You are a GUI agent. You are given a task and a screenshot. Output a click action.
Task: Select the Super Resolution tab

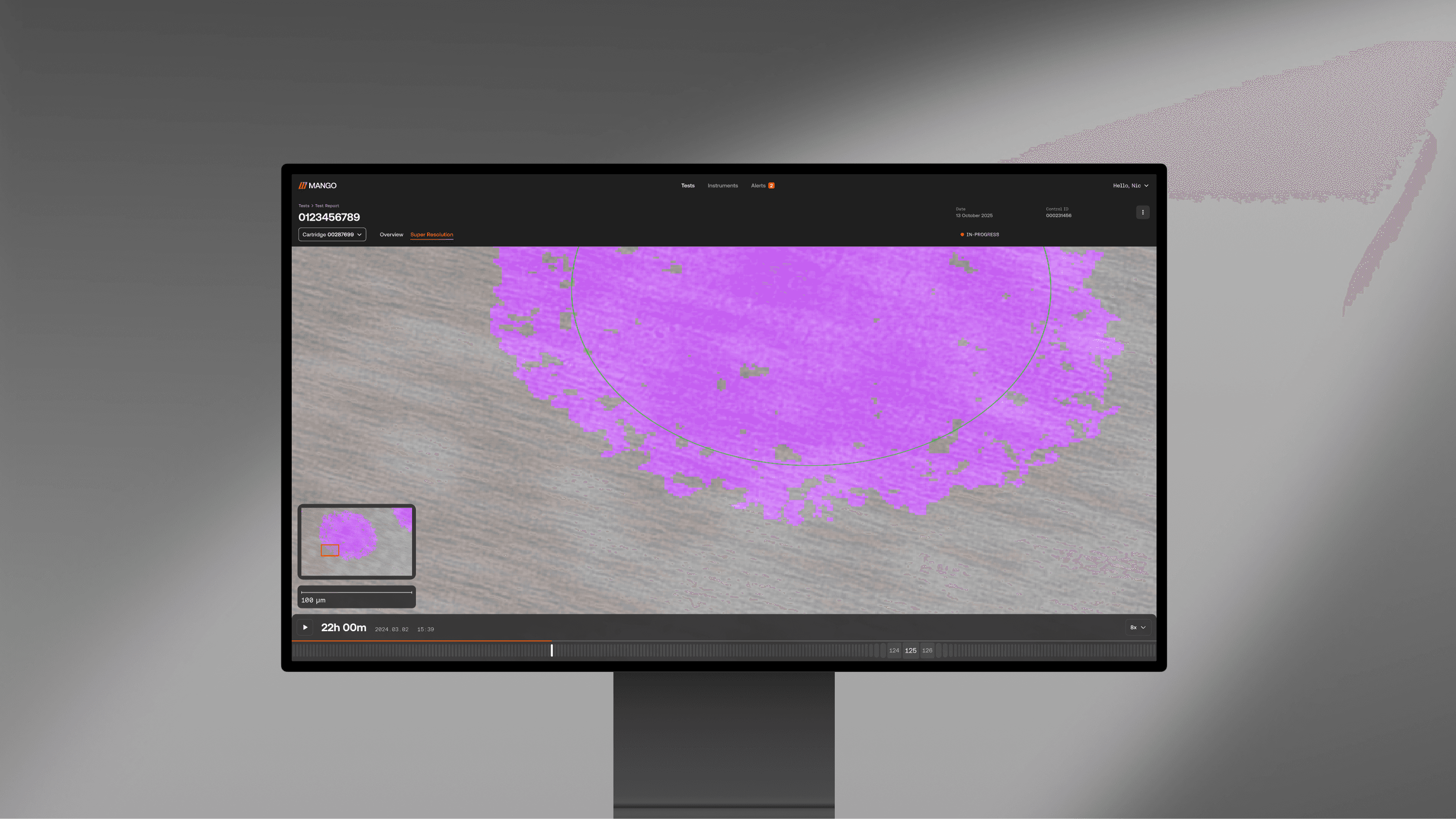tap(431, 234)
